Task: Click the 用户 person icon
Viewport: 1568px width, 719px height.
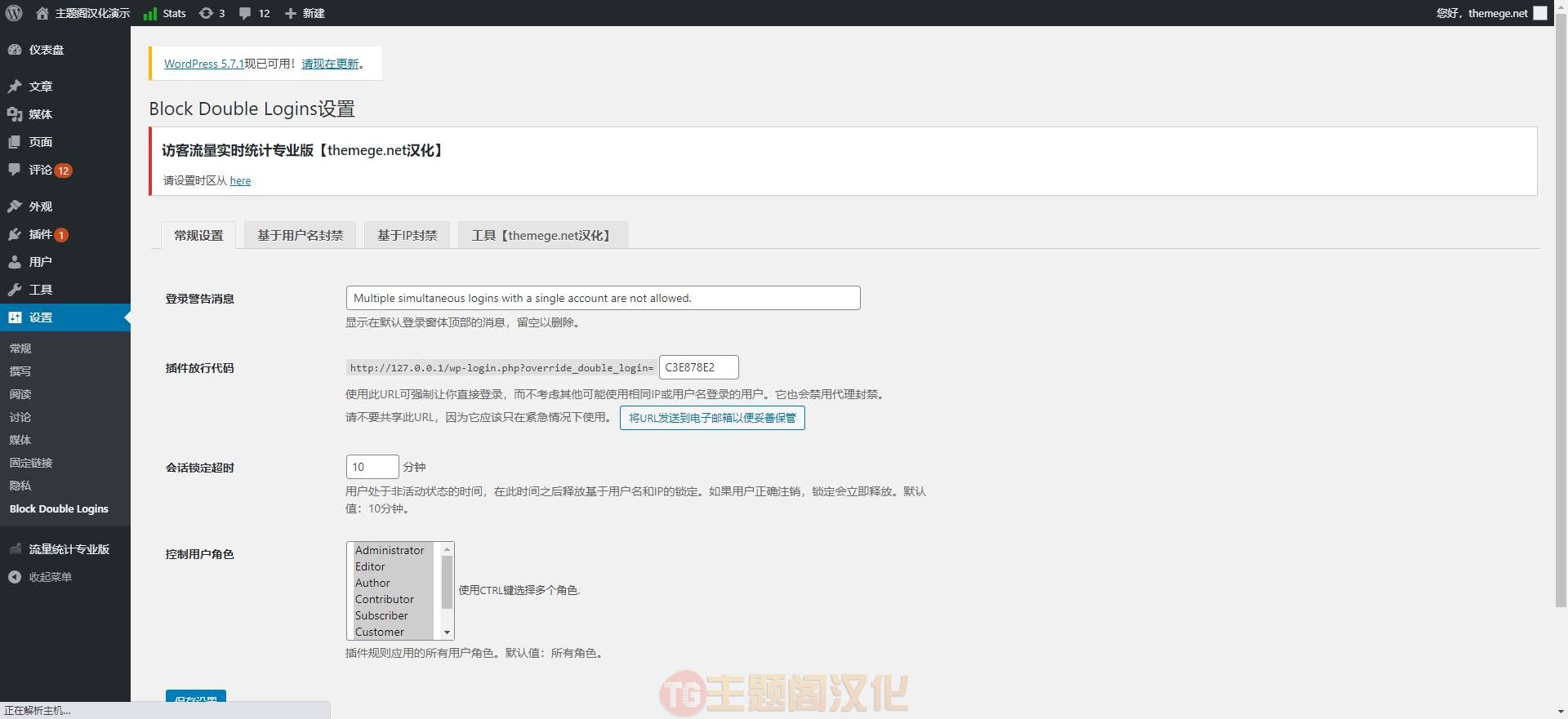Action: pyautogui.click(x=15, y=262)
